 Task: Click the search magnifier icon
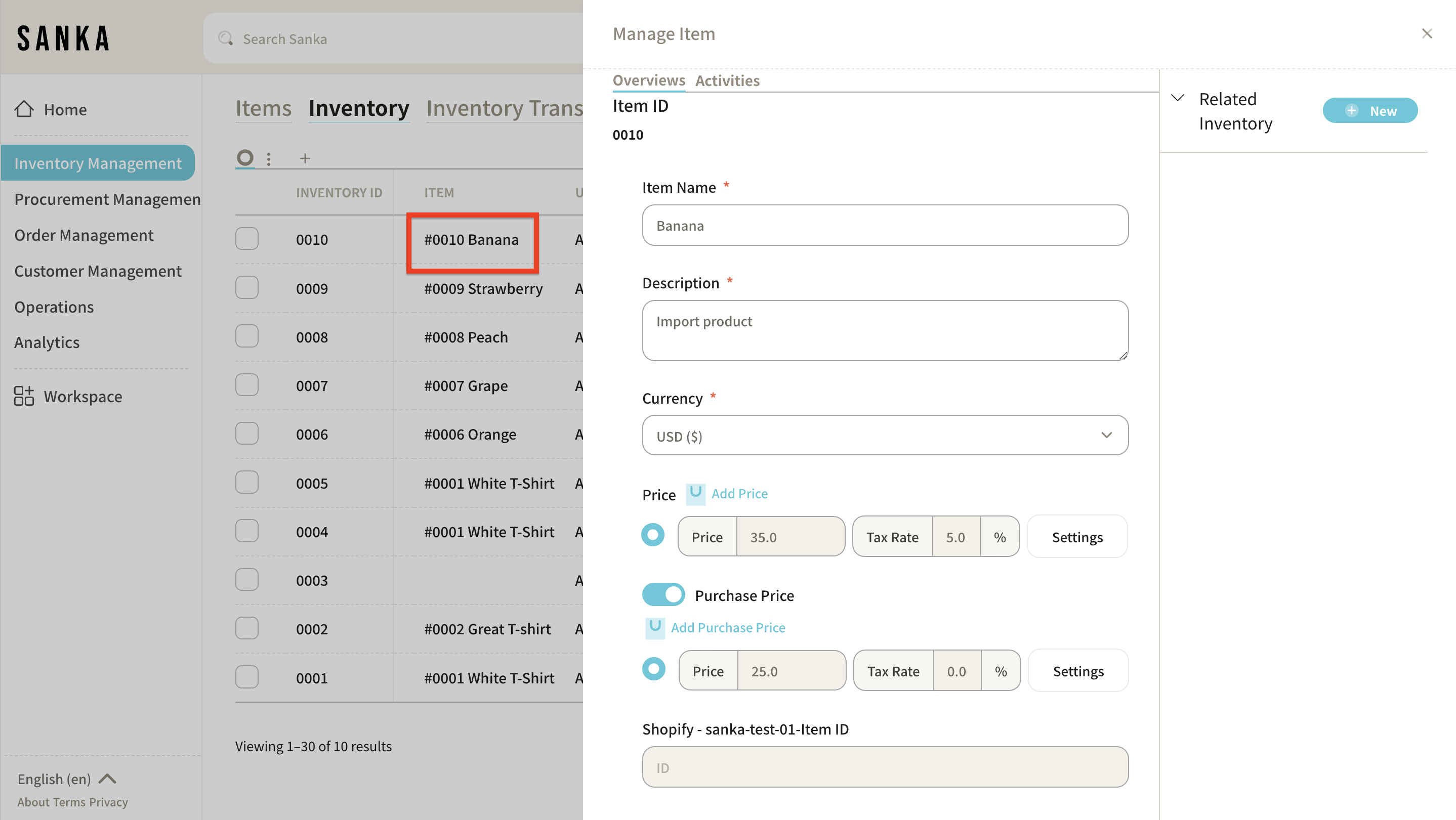(226, 38)
